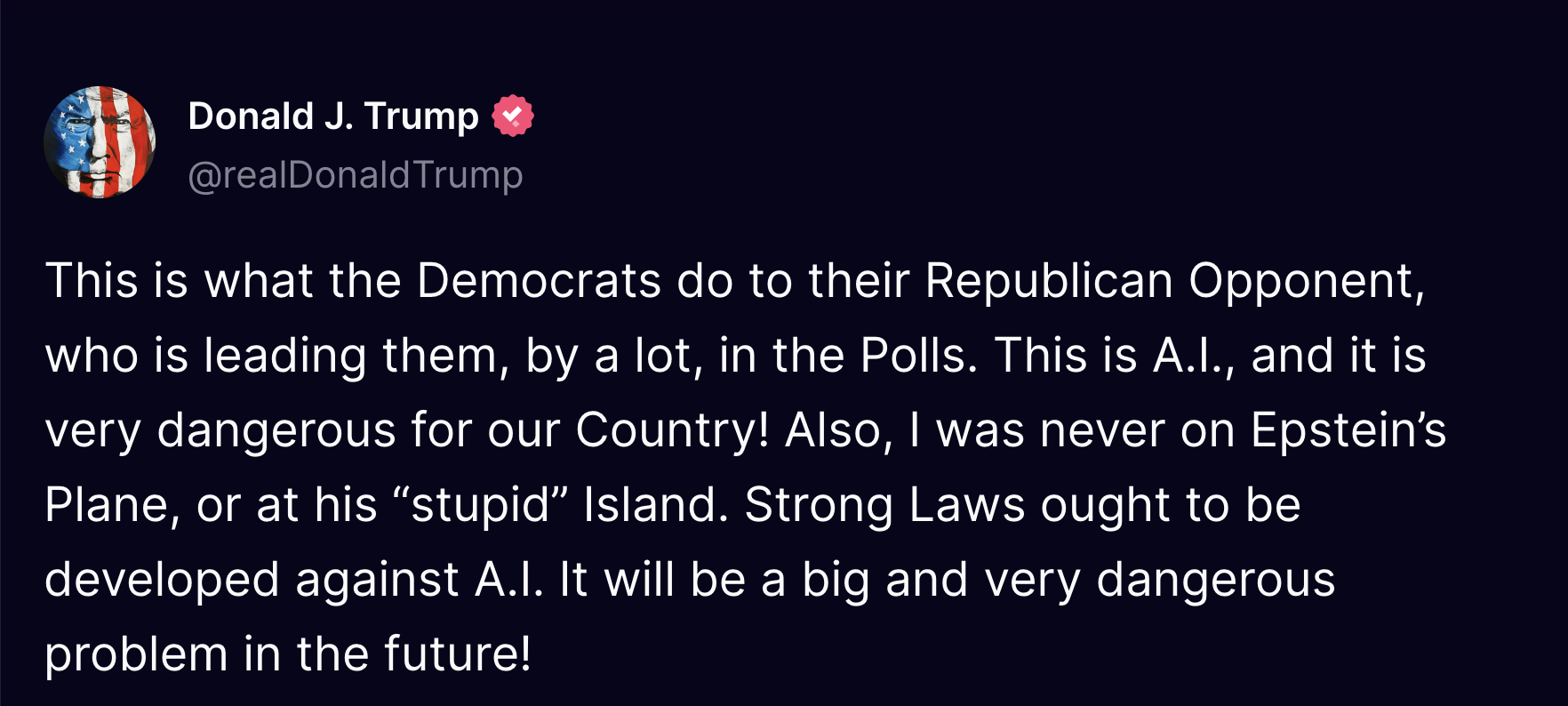Click the quoted word "stupid" in the post
The image size is (1568, 706).
[x=481, y=505]
